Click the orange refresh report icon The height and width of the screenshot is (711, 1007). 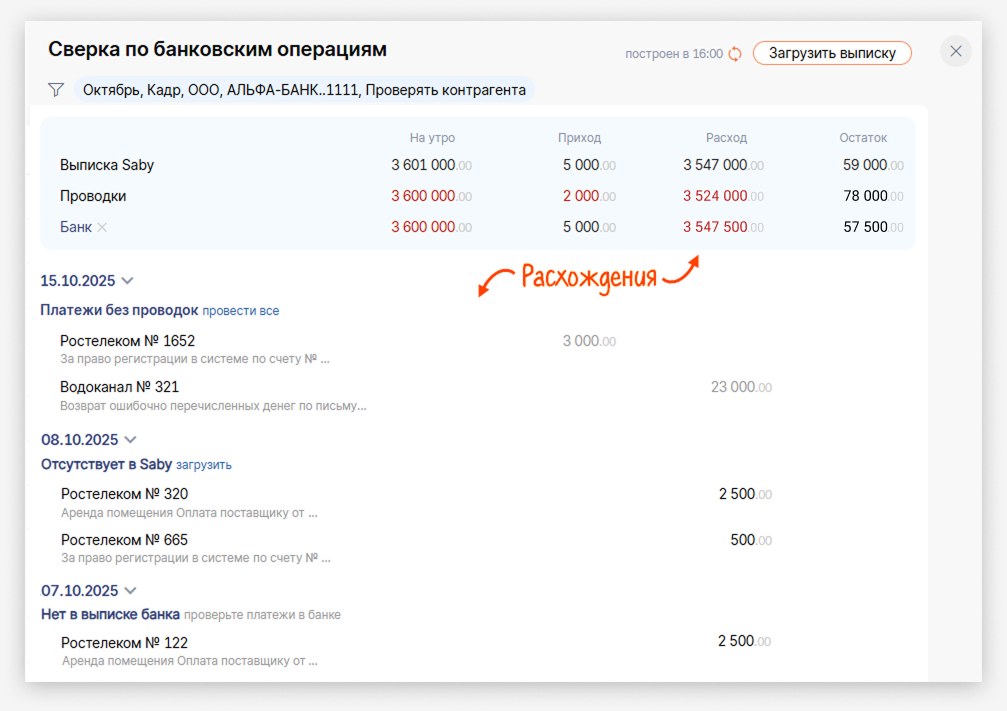click(735, 54)
